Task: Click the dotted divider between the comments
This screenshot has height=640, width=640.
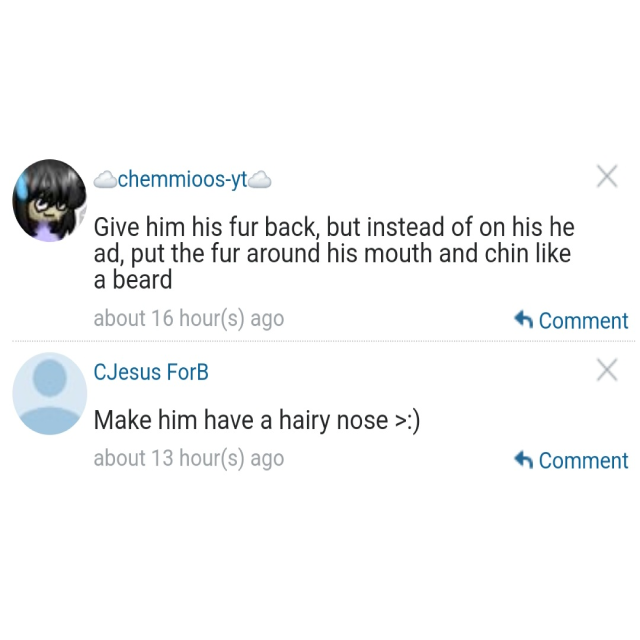Action: point(323,340)
